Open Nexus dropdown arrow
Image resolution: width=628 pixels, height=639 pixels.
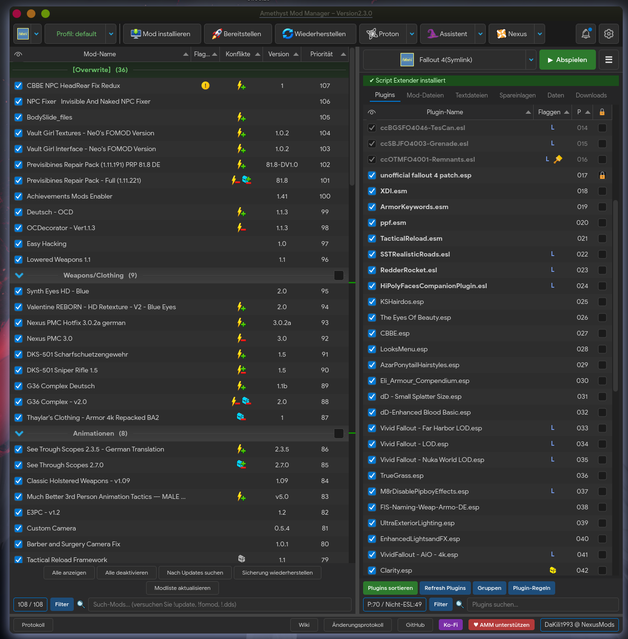coord(540,34)
